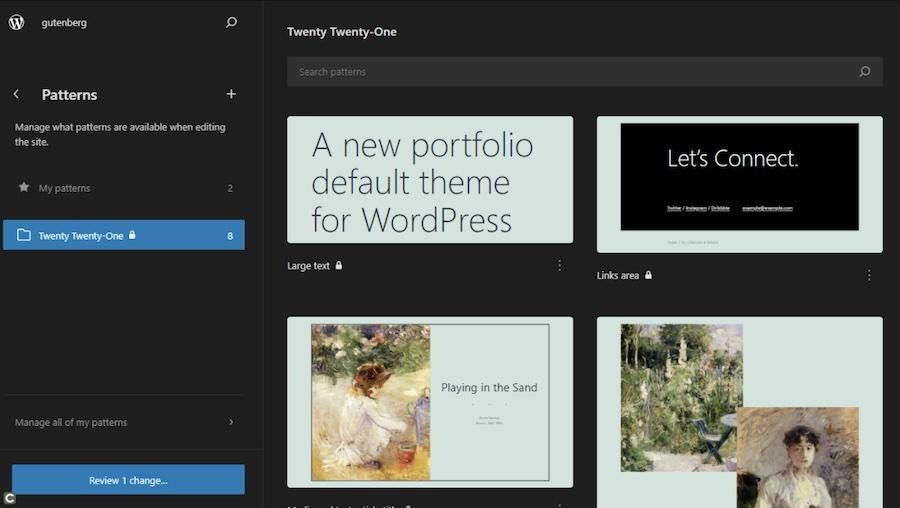Image resolution: width=900 pixels, height=508 pixels.
Task: Click lock icon on Twenty Twenty-One item
Action: point(132,235)
